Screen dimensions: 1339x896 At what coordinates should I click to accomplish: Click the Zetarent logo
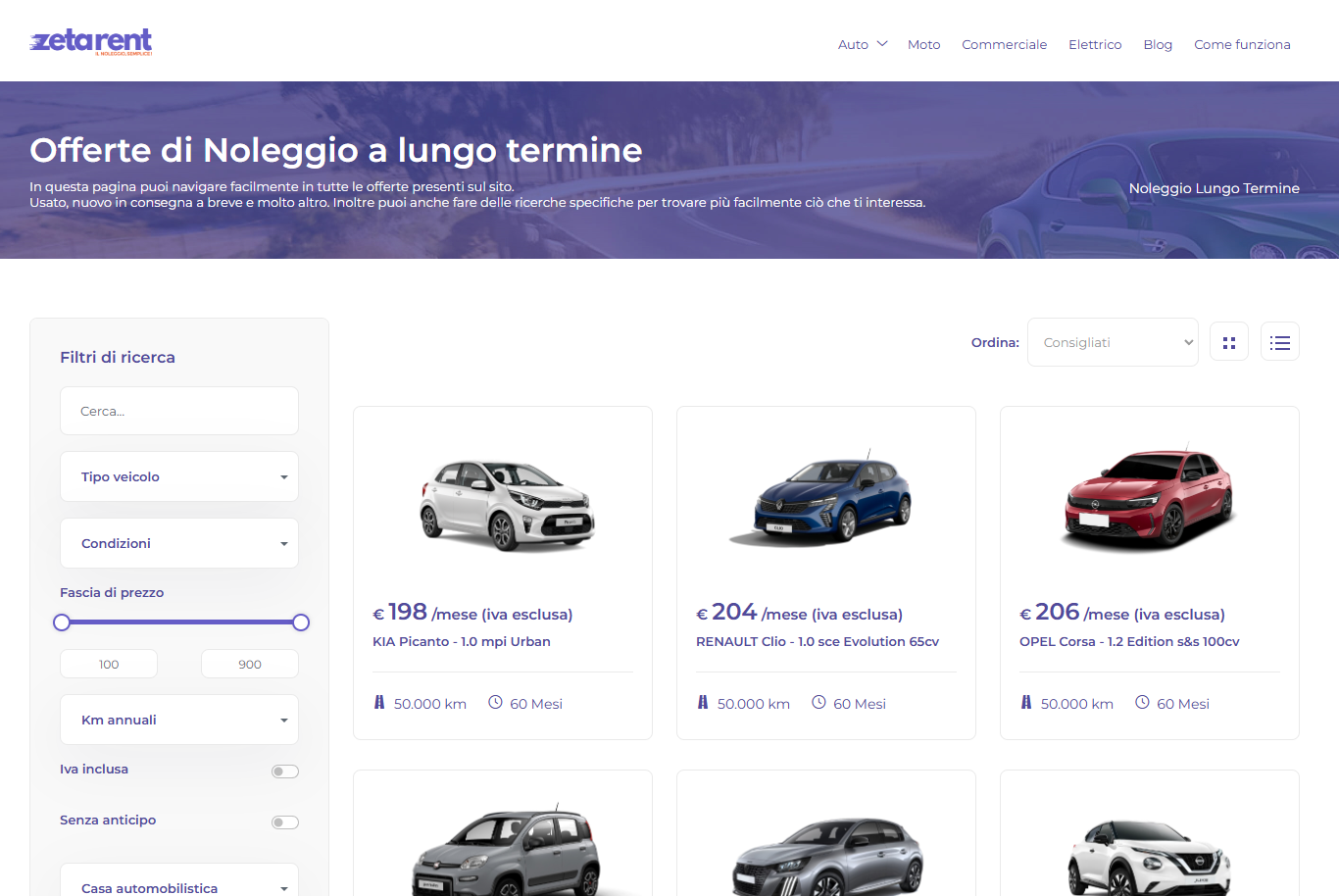click(91, 41)
